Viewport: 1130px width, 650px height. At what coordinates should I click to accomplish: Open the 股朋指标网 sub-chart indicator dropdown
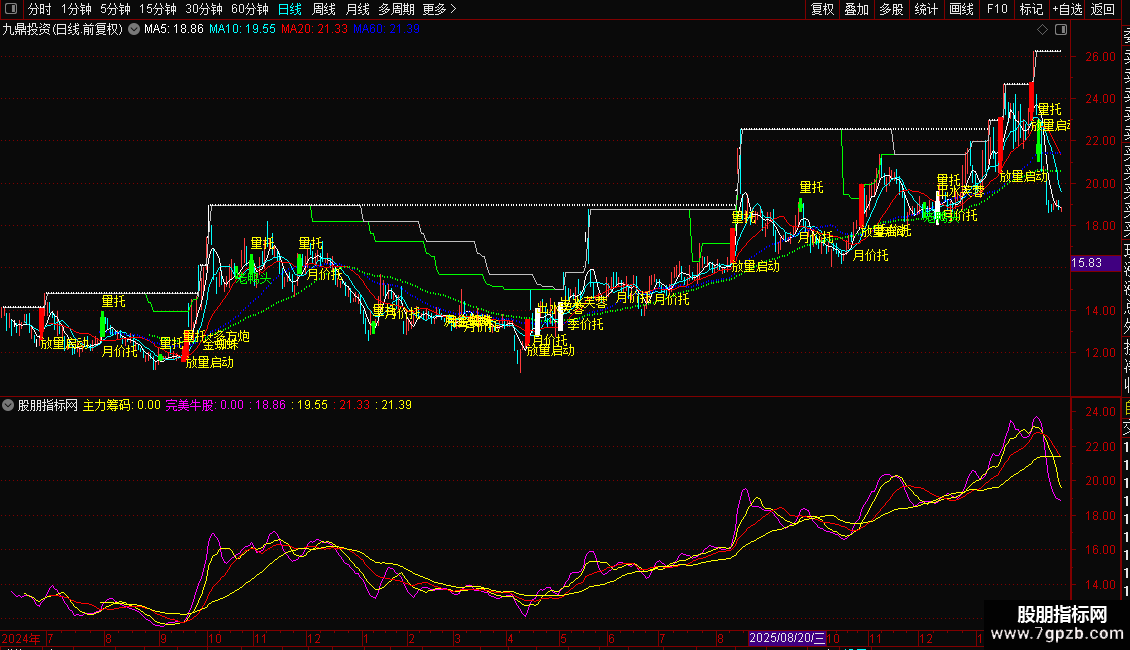(x=8, y=405)
